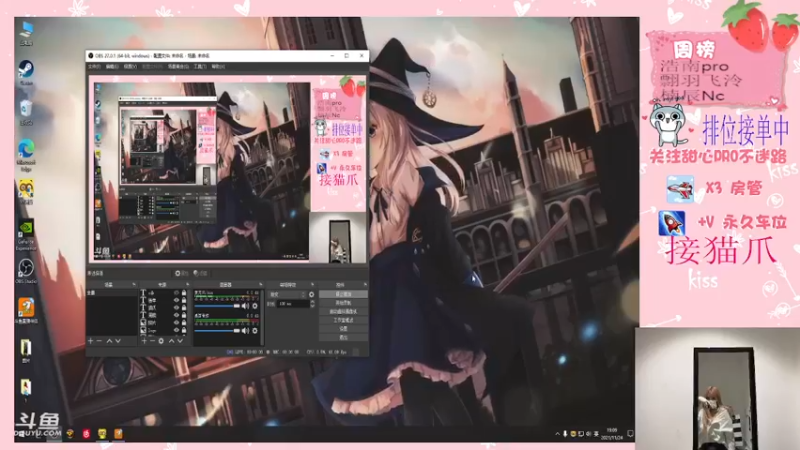Open the 编辑(E) Edit menu in OBS
800x450 pixels.
tap(112, 66)
